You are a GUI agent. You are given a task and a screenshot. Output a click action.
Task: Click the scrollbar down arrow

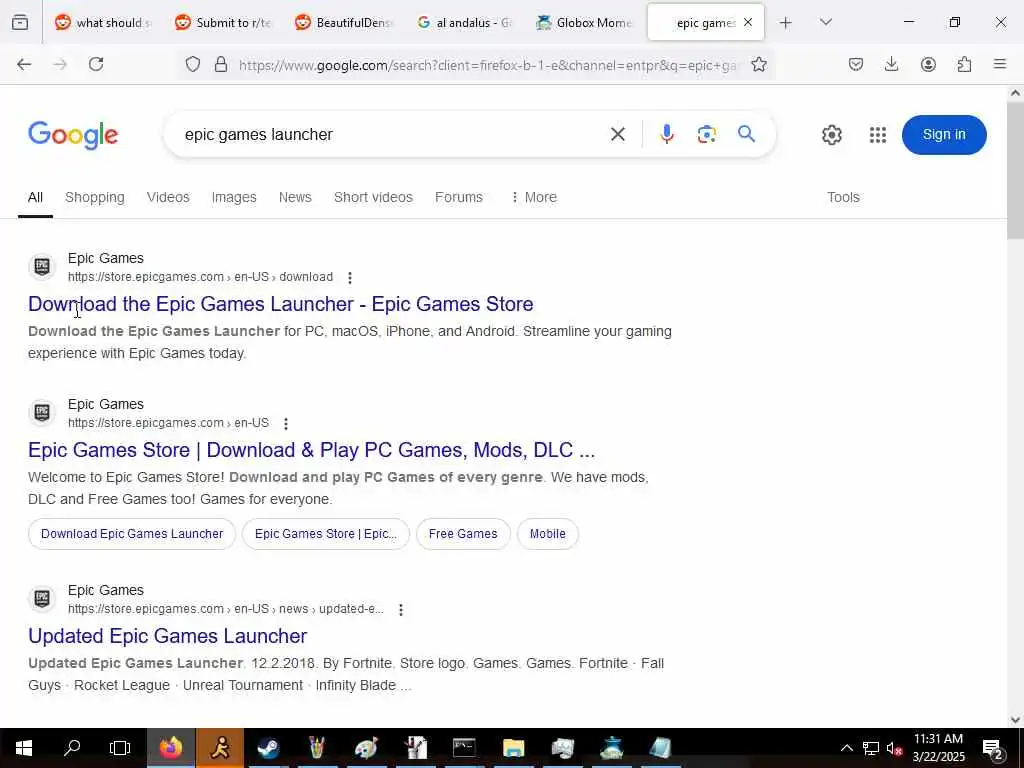pos(1015,720)
